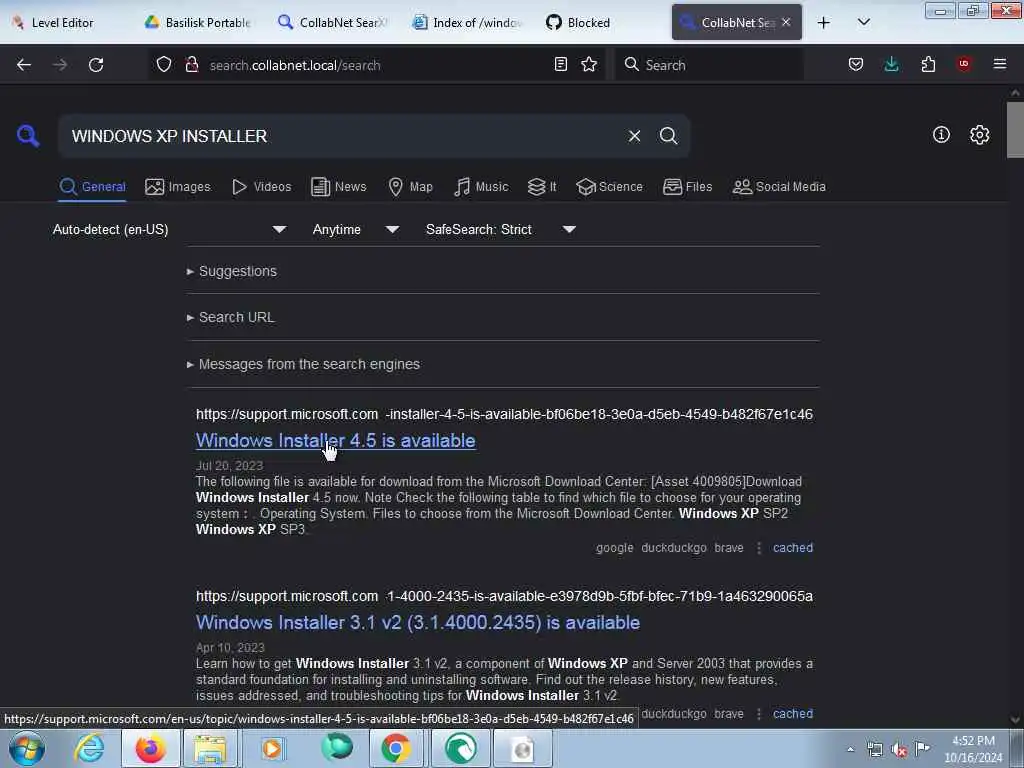This screenshot has height=768, width=1024.
Task: Select the Science search category
Action: (x=609, y=187)
